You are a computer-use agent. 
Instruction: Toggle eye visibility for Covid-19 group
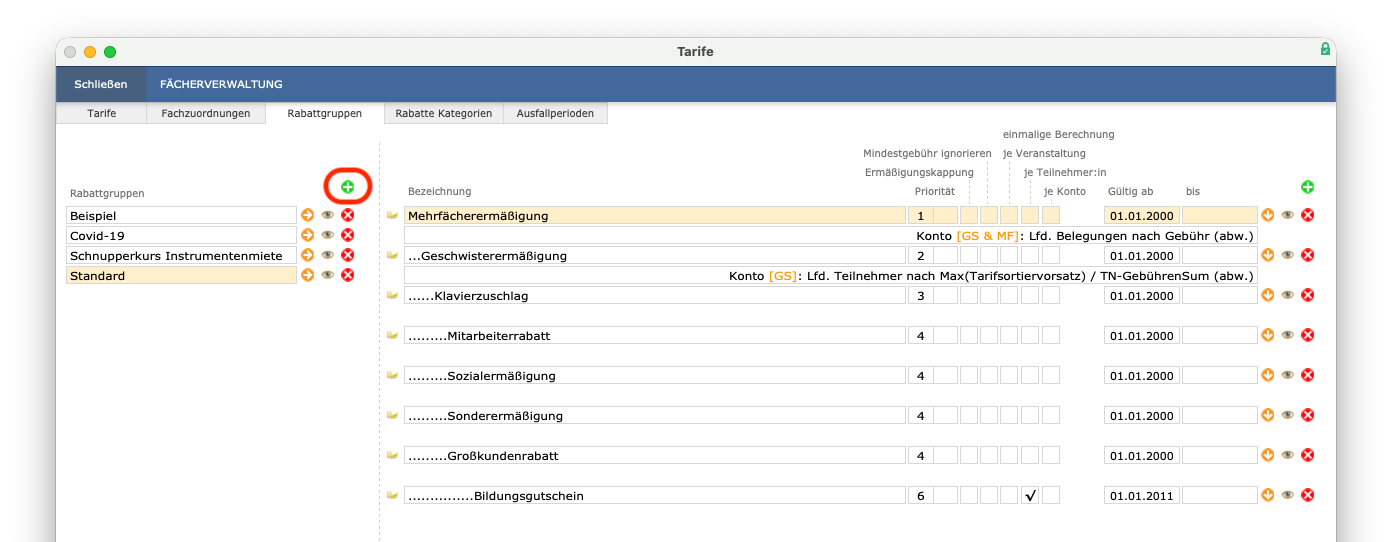pos(327,235)
